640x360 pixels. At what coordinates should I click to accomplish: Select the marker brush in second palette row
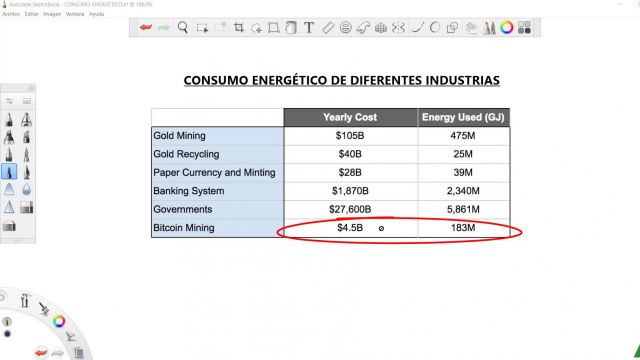pos(9,137)
